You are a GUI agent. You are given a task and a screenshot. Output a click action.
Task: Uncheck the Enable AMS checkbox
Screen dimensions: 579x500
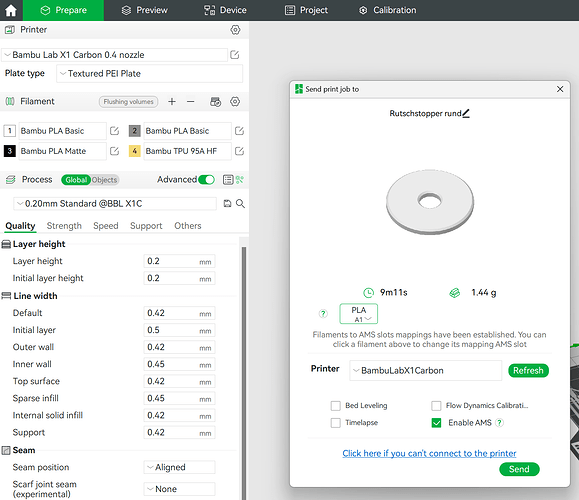coord(436,423)
